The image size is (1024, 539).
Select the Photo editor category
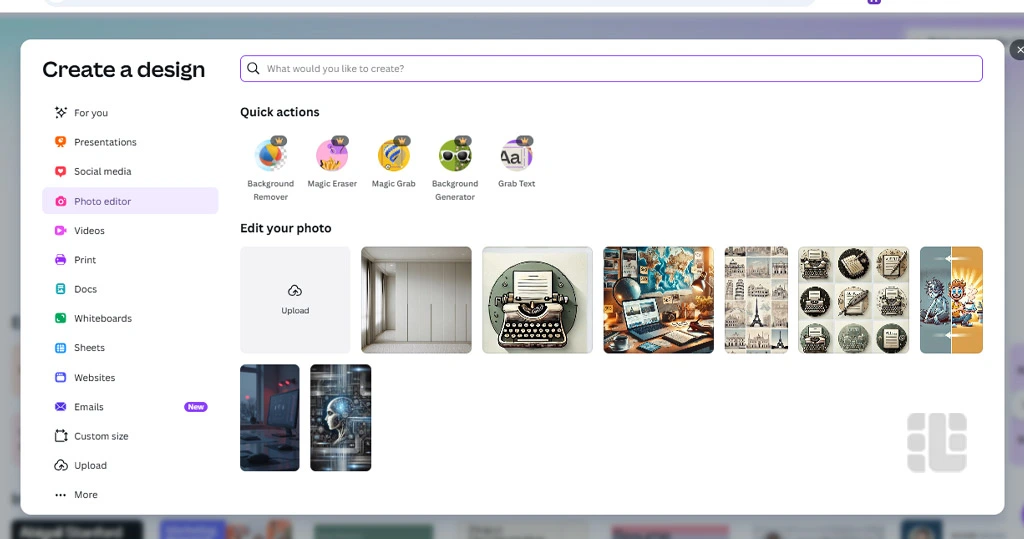pyautogui.click(x=102, y=201)
